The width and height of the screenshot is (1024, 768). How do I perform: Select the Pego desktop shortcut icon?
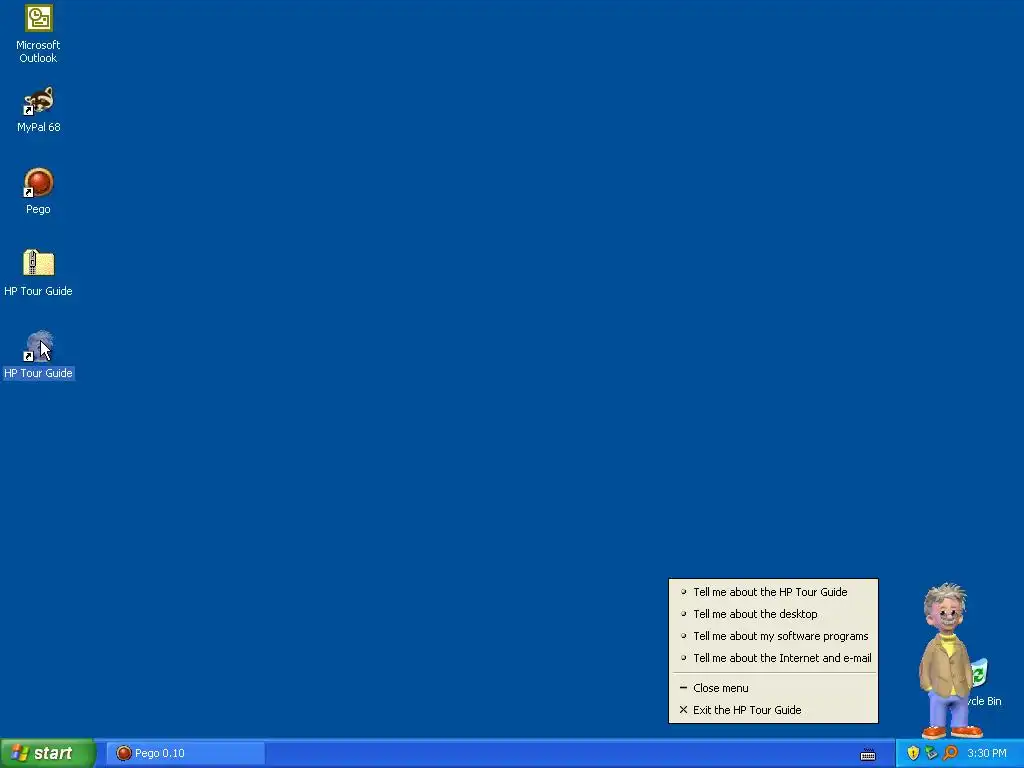[x=38, y=183]
